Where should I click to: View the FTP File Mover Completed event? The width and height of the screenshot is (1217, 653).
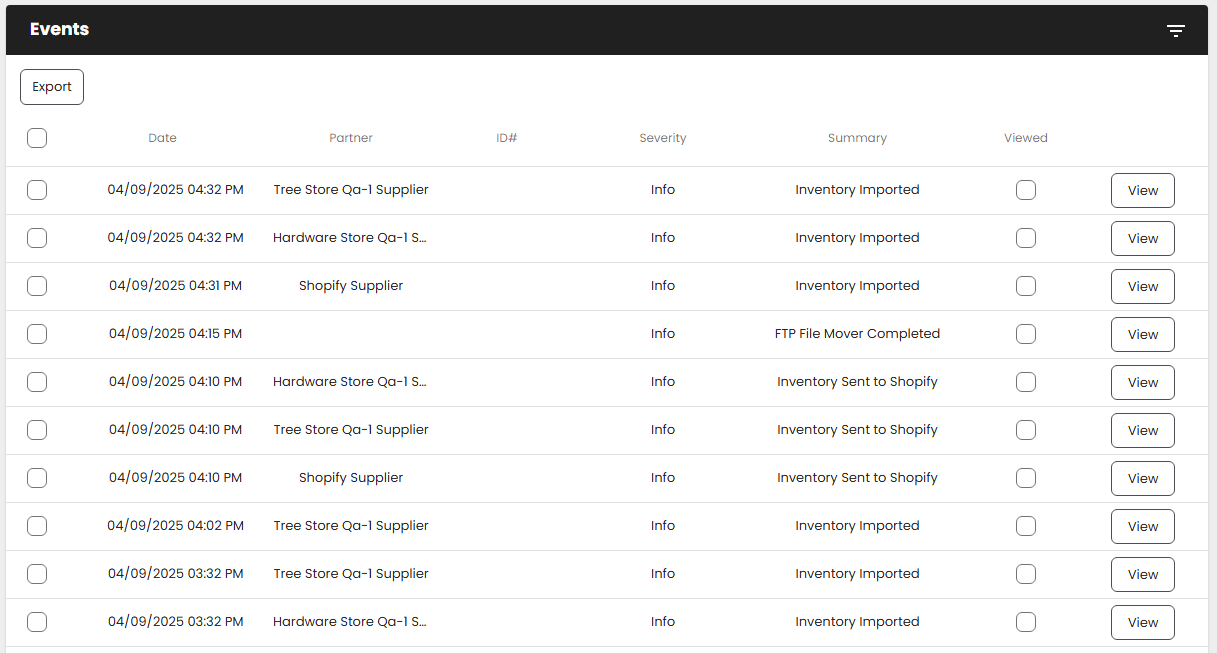click(x=1142, y=334)
